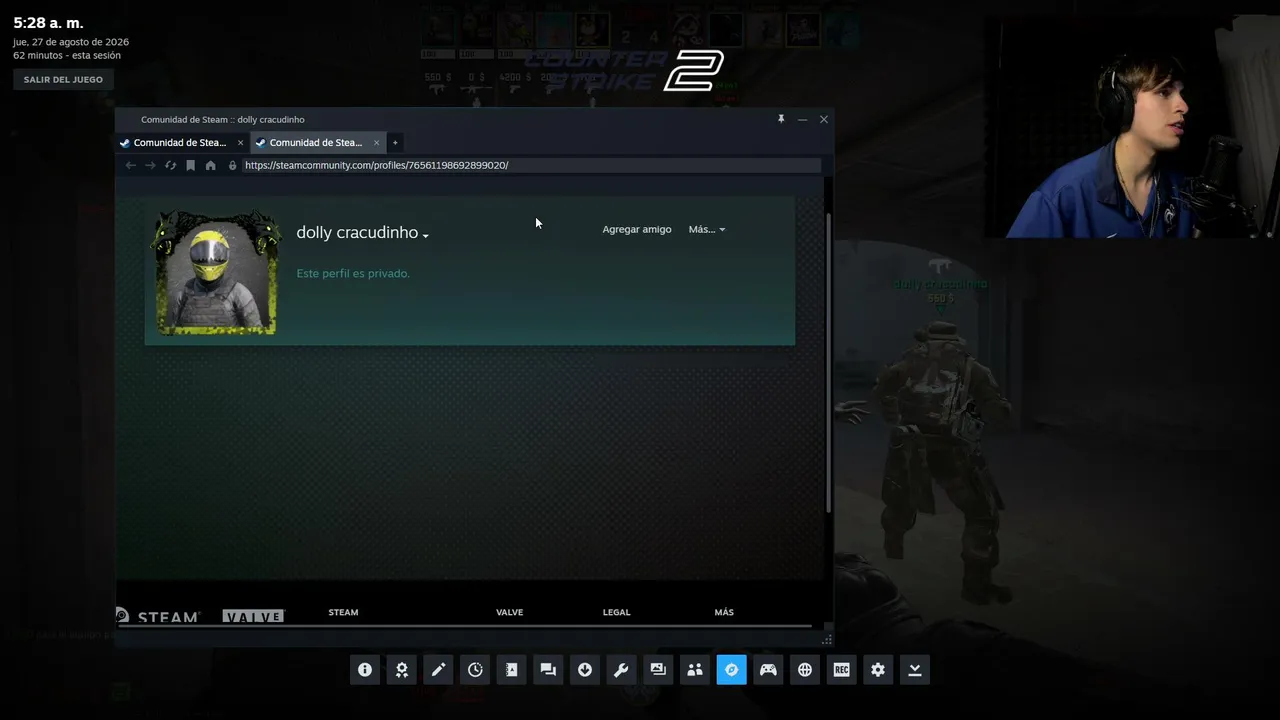Minimize the Steam community browser window
This screenshot has height=720, width=1280.
802,119
